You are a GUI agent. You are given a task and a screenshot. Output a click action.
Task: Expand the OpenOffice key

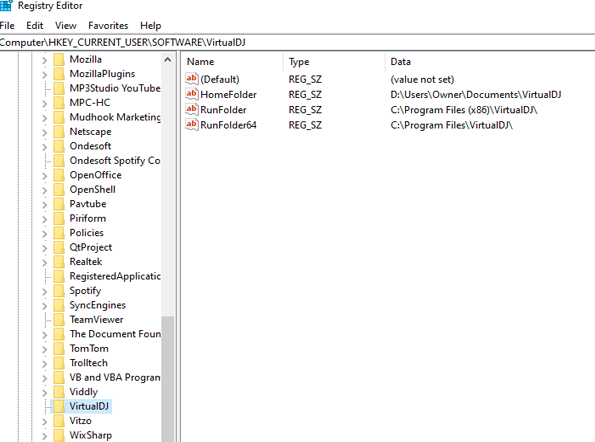click(44, 176)
